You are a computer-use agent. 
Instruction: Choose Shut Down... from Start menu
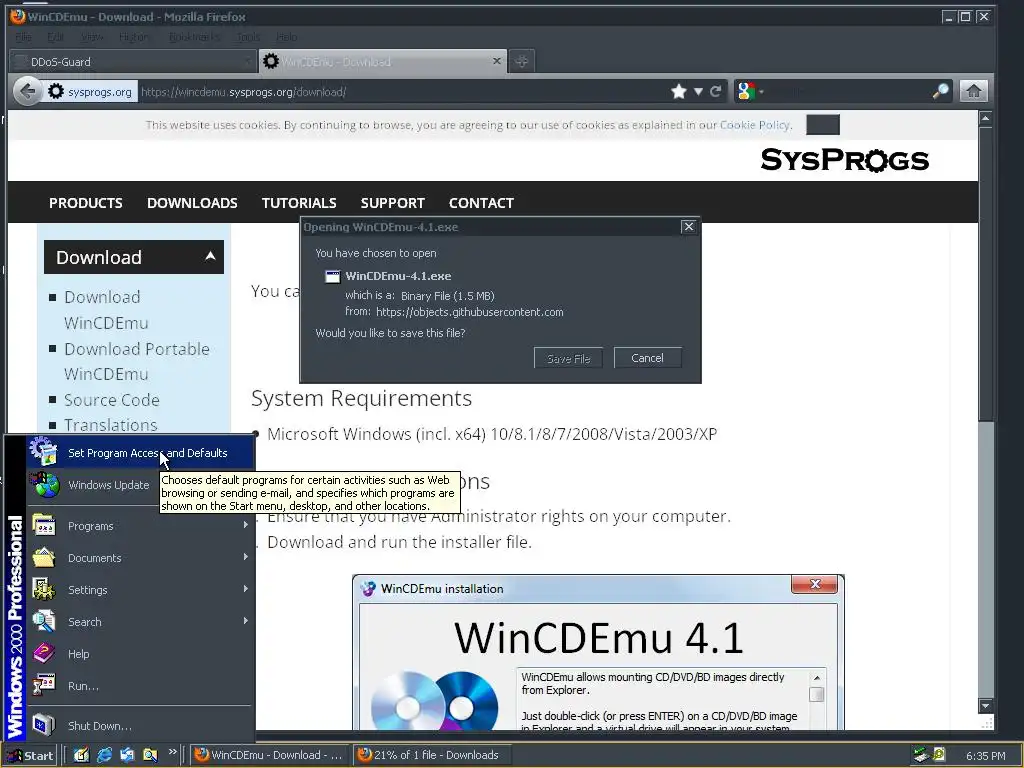[x=140, y=726]
